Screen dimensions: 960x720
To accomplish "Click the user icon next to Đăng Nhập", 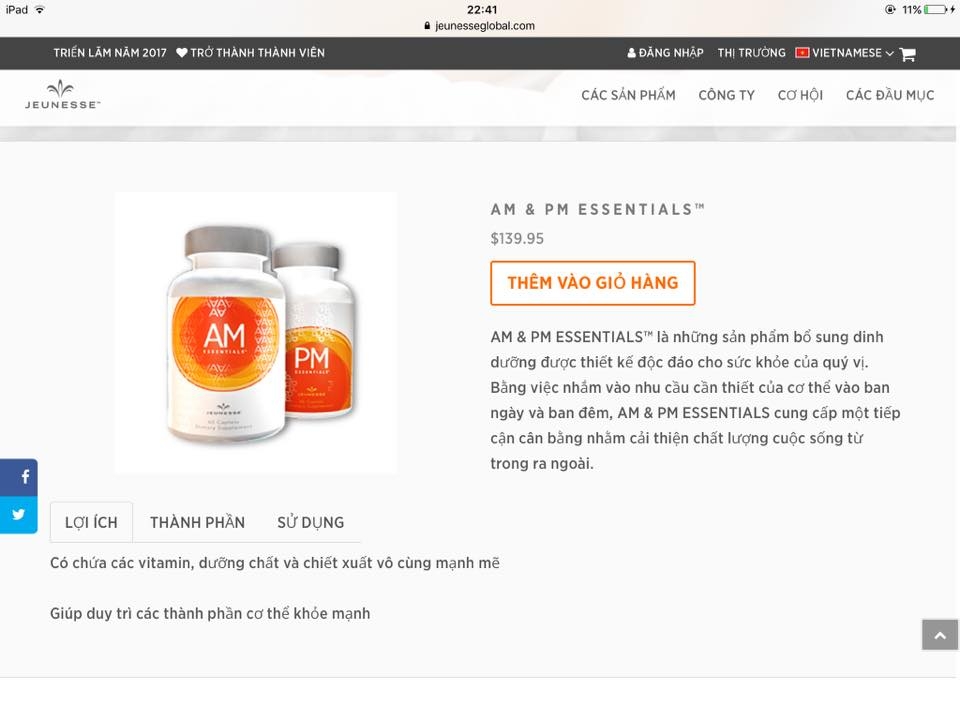I will pyautogui.click(x=632, y=53).
